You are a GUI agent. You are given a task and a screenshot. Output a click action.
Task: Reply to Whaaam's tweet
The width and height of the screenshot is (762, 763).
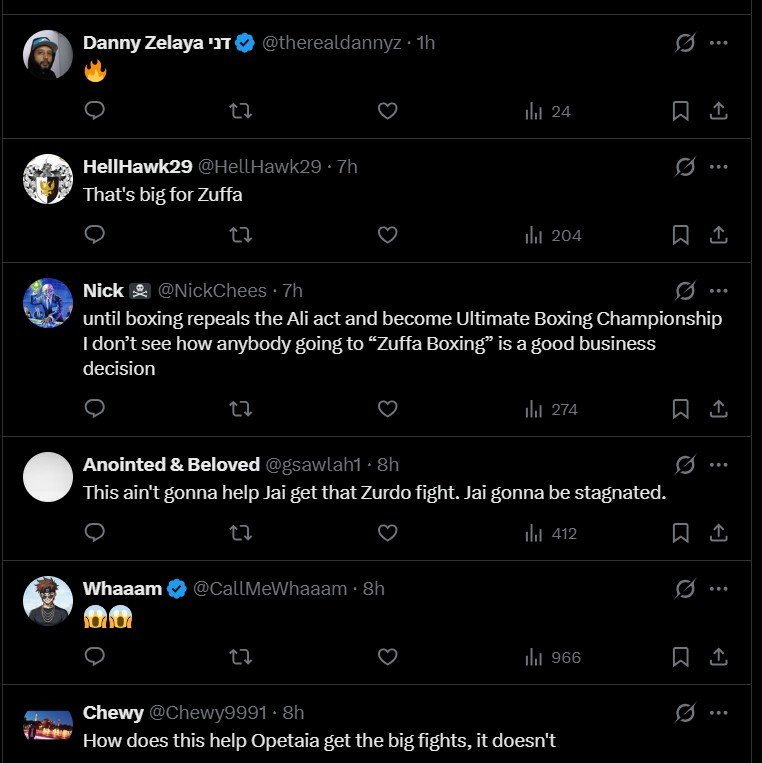pos(95,657)
